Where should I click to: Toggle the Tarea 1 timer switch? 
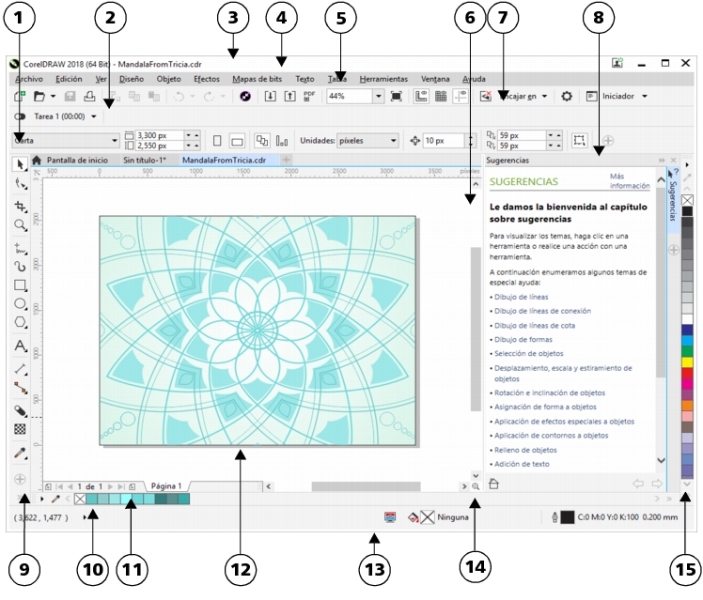pyautogui.click(x=20, y=117)
